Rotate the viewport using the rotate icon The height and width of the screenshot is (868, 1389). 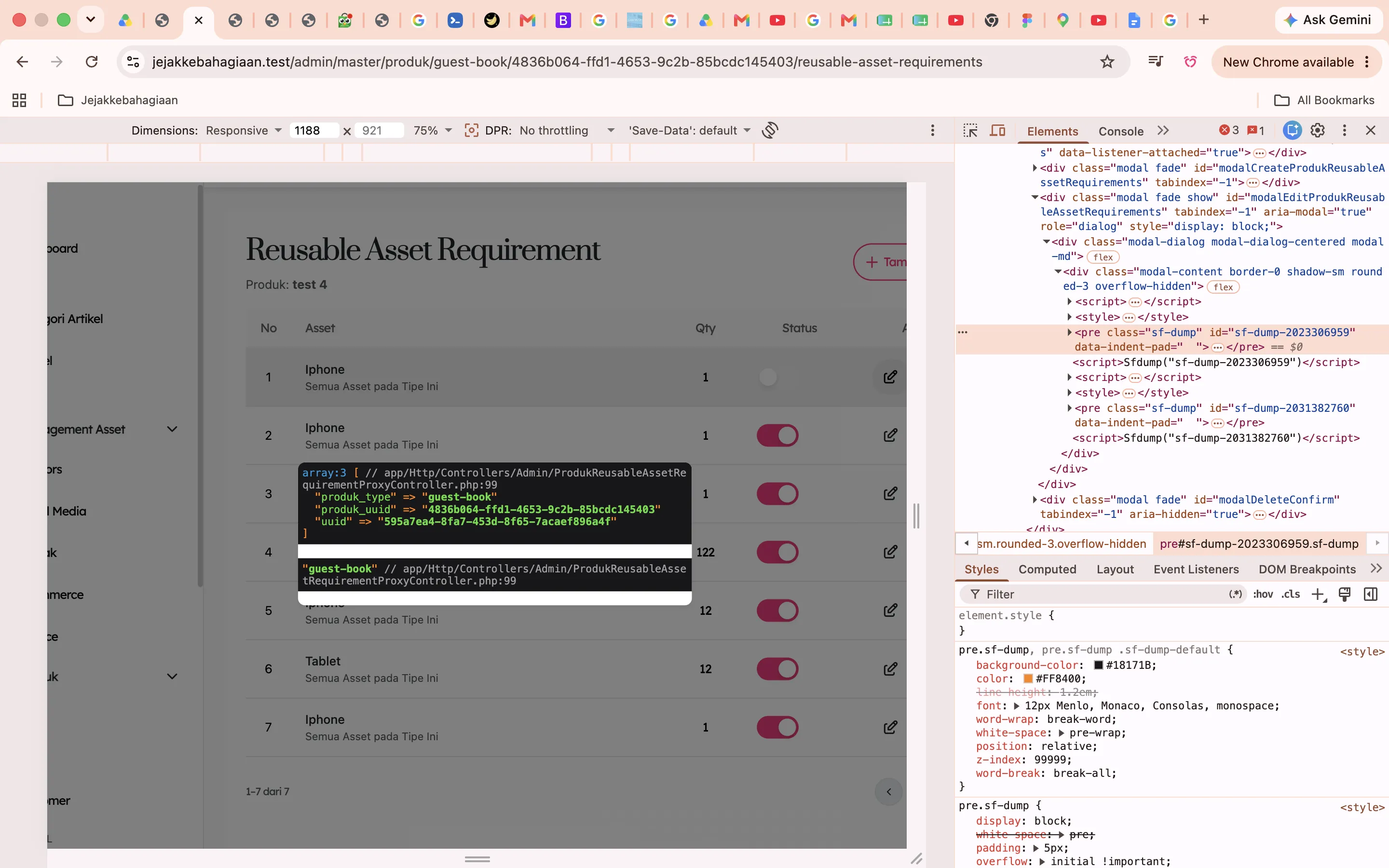tap(770, 130)
